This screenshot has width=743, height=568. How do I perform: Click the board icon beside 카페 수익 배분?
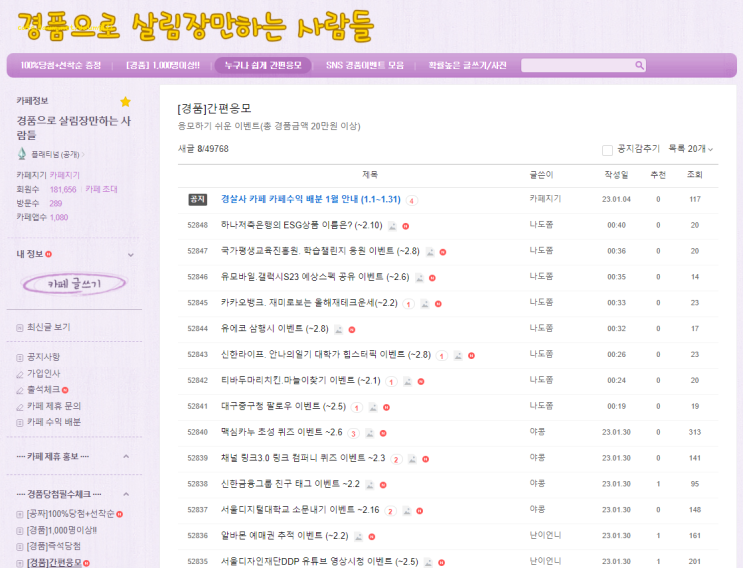[x=20, y=423]
